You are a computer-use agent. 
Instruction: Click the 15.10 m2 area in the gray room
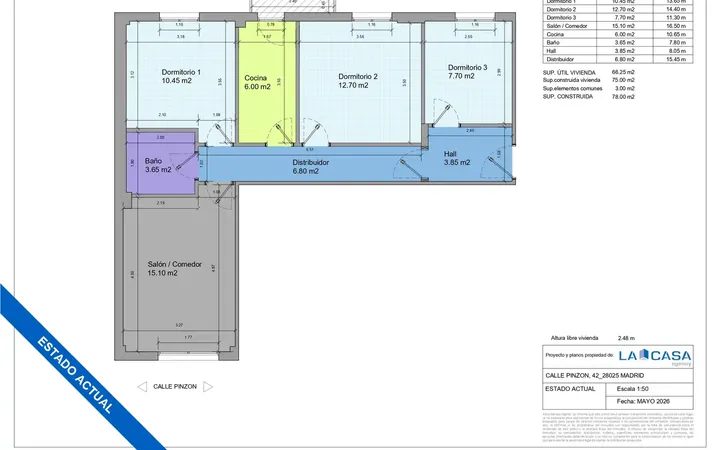pos(162,273)
